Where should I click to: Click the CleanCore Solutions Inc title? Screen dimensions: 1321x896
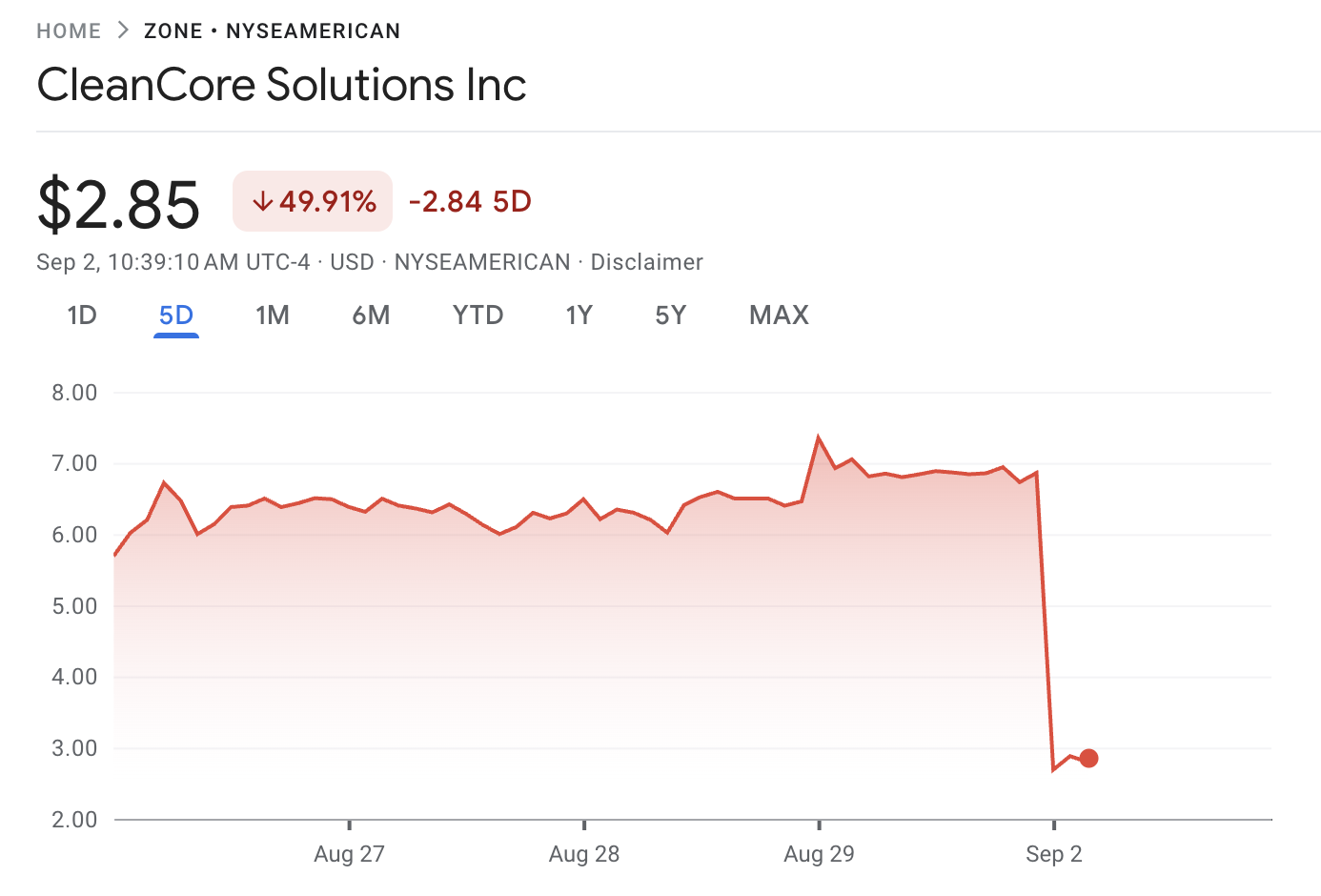[281, 85]
